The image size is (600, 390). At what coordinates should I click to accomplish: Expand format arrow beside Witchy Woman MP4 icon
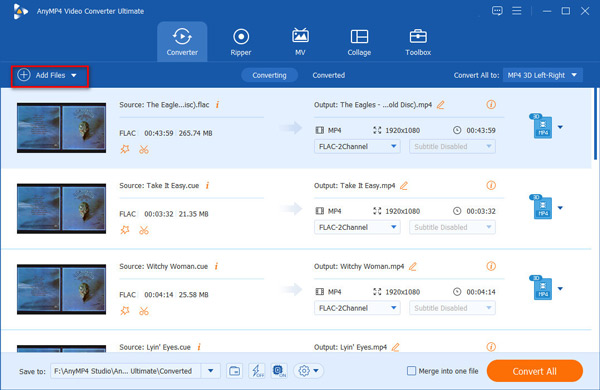[560, 289]
